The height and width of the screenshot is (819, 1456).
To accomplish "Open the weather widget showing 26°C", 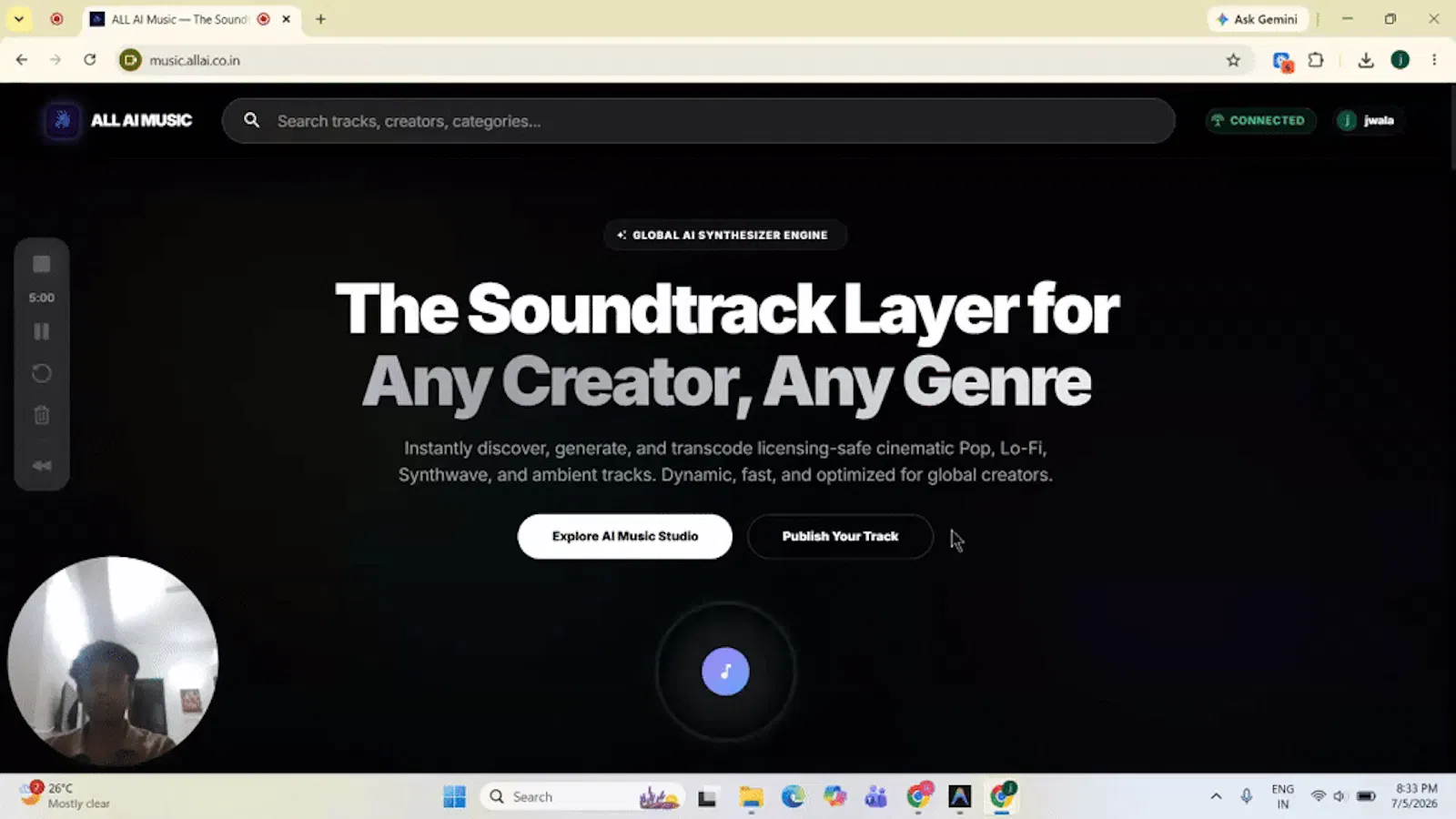I will click(x=66, y=795).
